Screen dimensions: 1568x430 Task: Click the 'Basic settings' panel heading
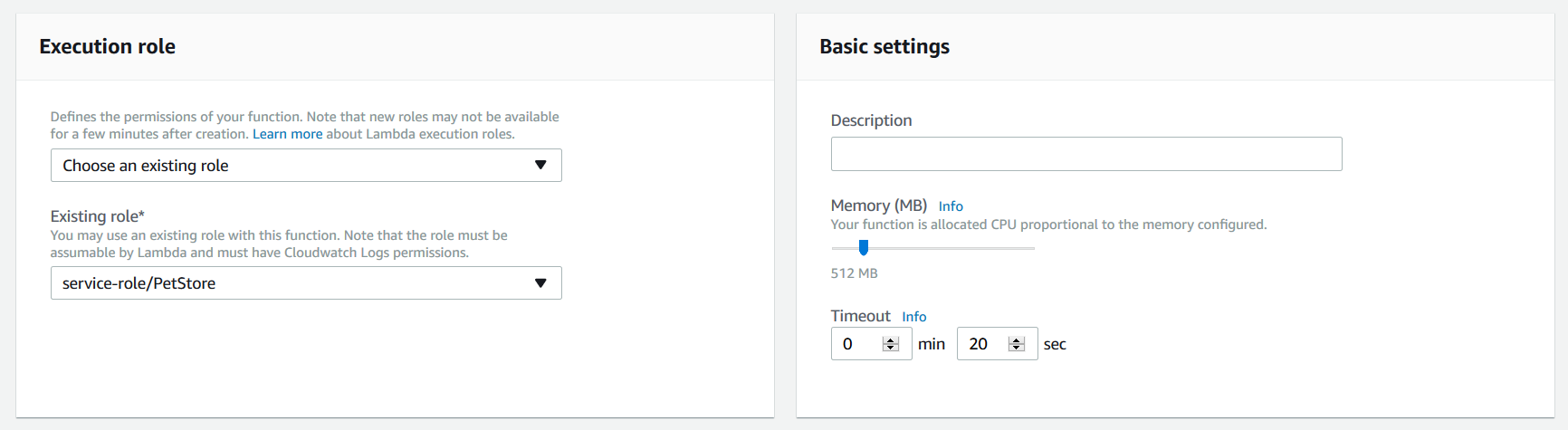[x=884, y=47]
